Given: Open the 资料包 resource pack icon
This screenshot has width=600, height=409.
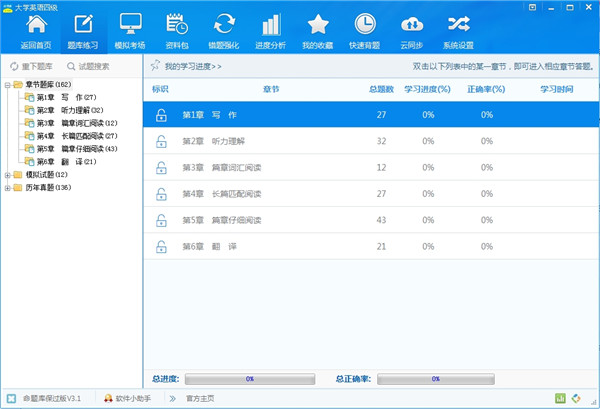Looking at the screenshot, I should point(177,24).
